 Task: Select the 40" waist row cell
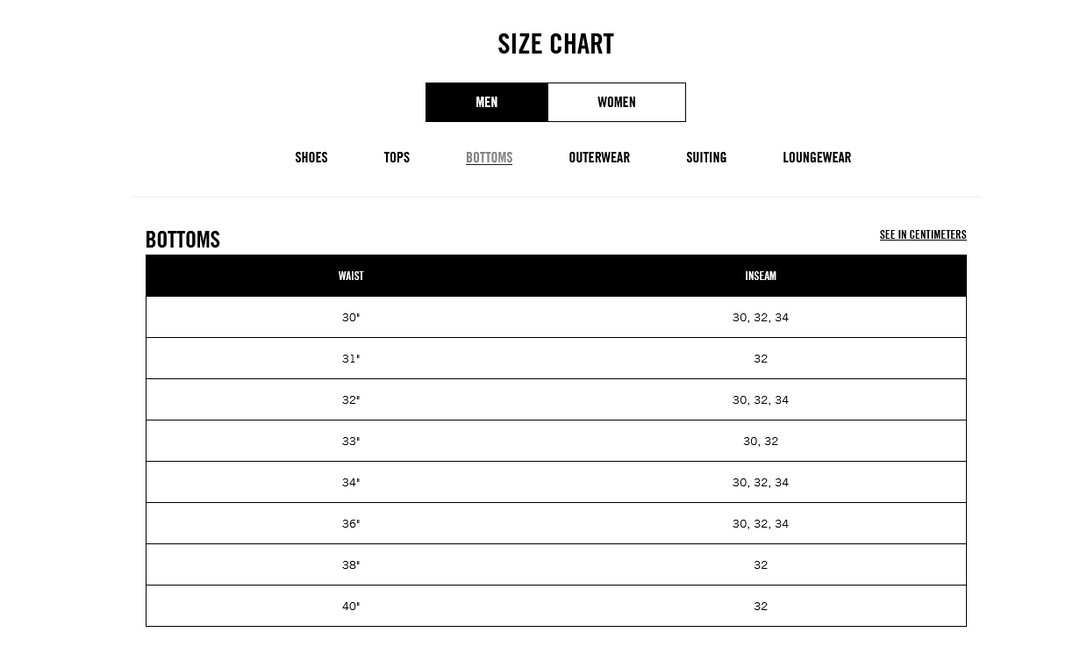(x=351, y=606)
